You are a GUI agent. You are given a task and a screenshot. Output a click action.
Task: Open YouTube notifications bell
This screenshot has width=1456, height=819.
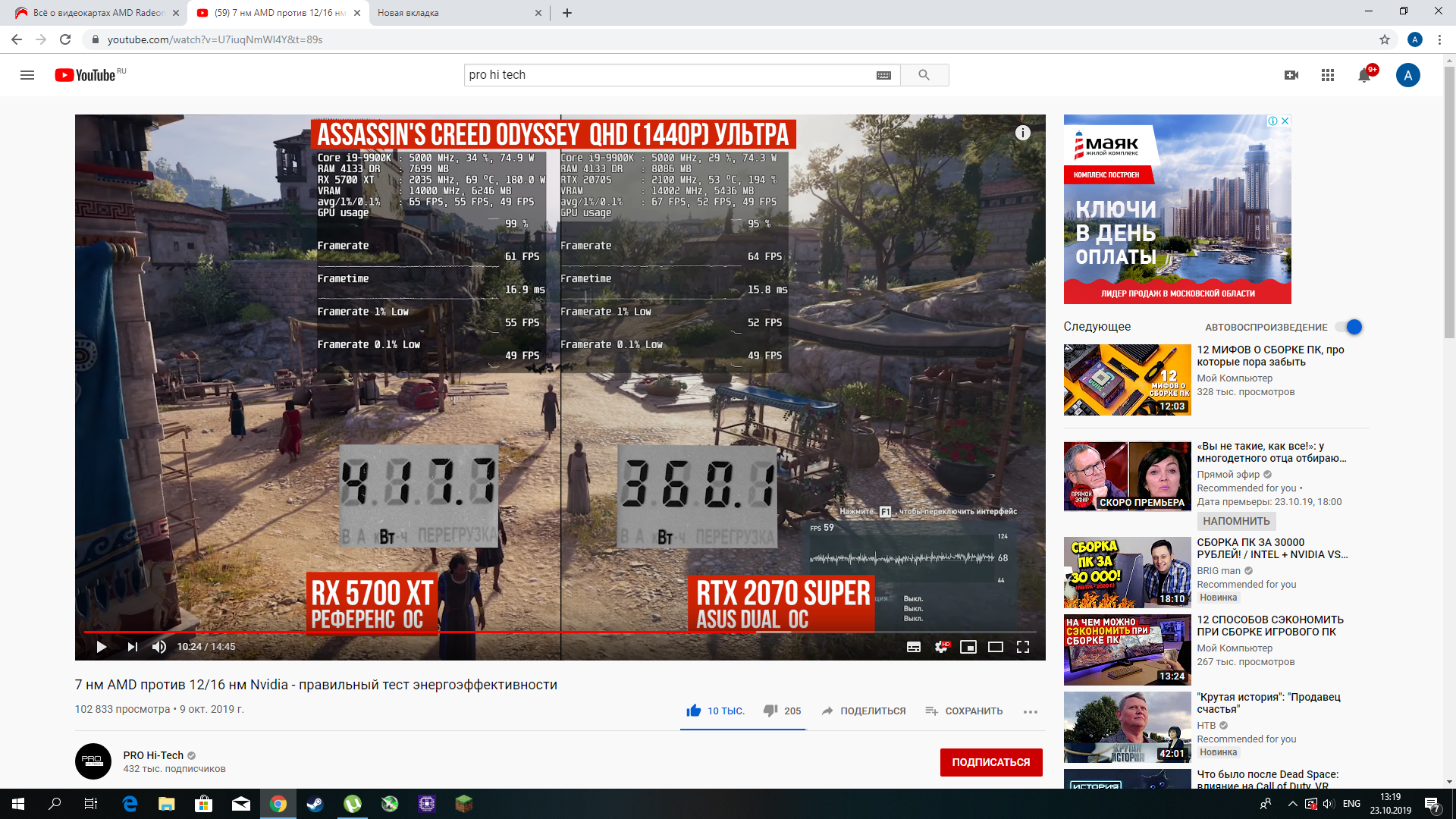coord(1364,75)
